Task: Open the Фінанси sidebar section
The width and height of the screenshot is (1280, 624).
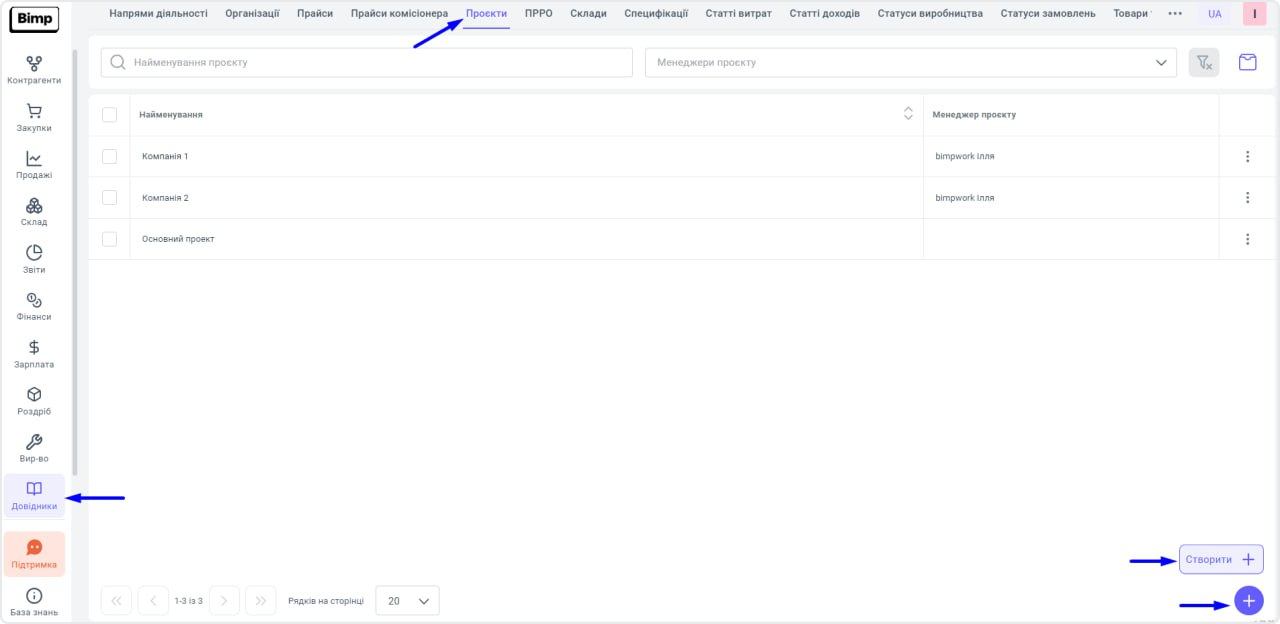Action: (x=34, y=306)
